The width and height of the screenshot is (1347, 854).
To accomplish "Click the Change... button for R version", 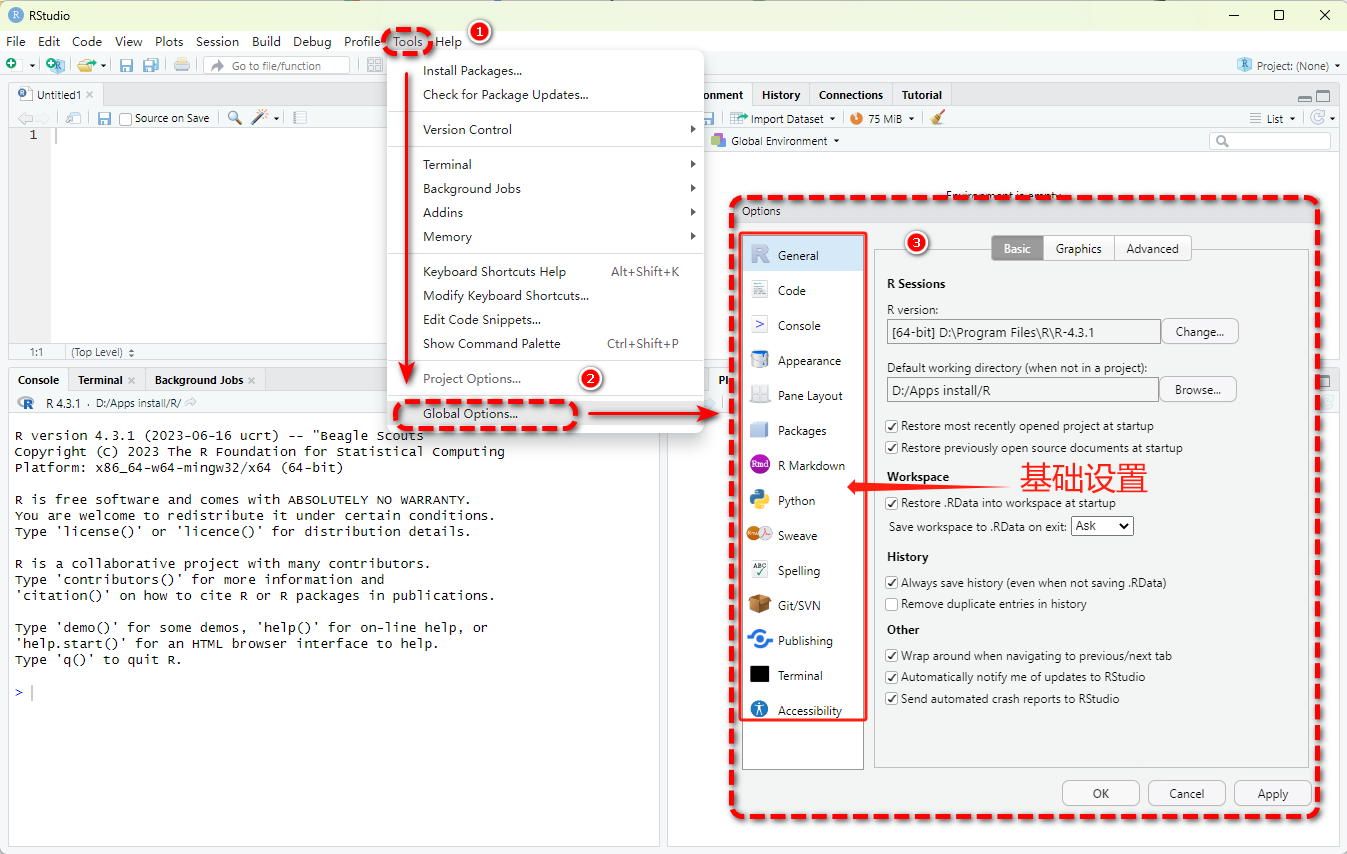I will click(x=1199, y=331).
